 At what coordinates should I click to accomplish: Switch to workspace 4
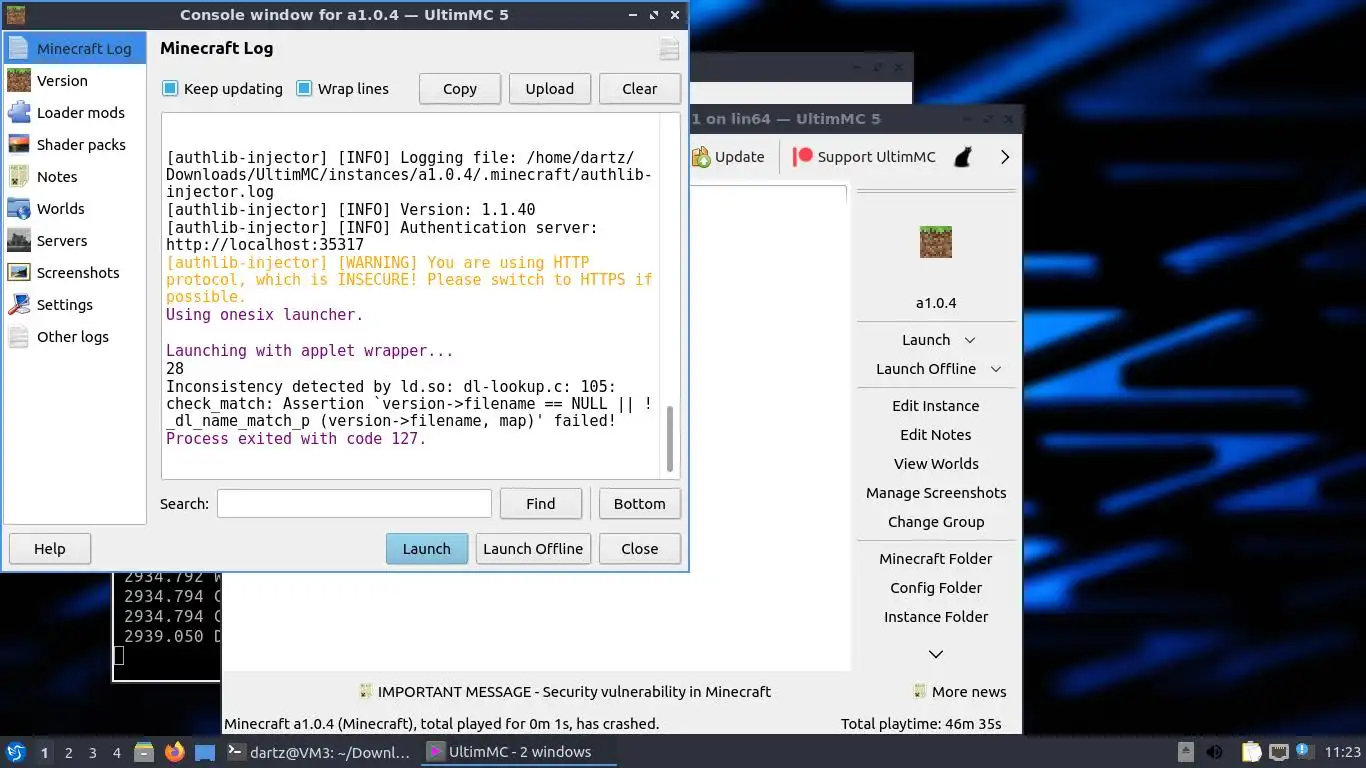point(117,752)
